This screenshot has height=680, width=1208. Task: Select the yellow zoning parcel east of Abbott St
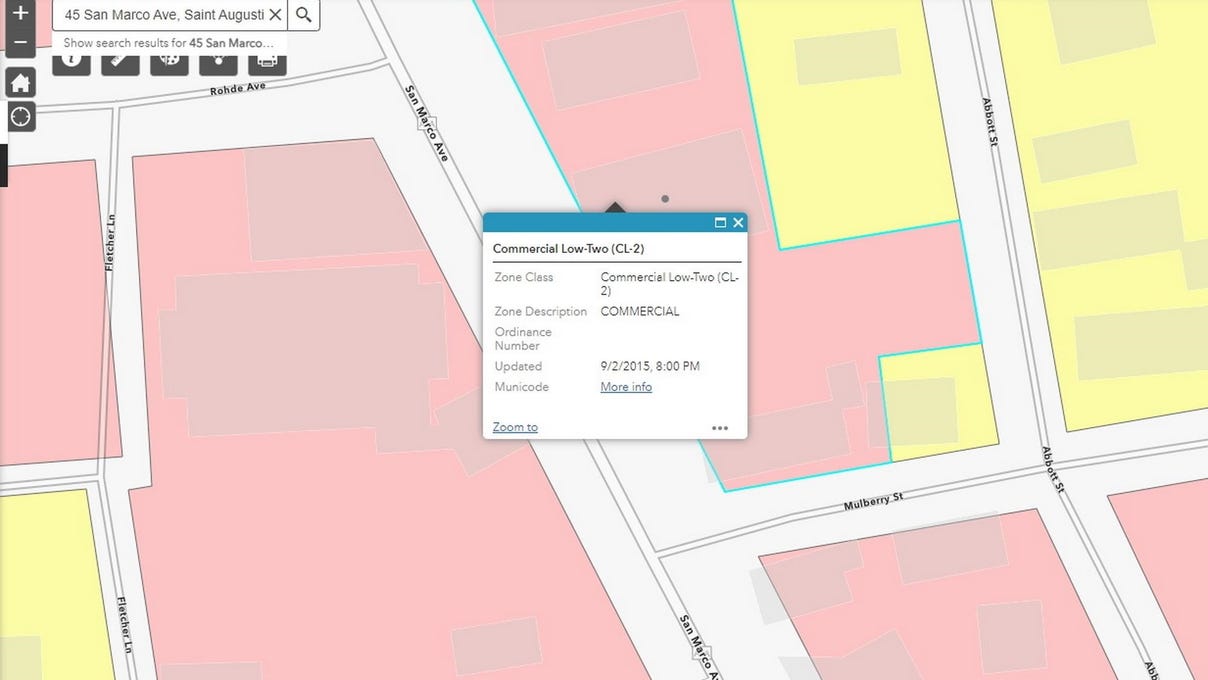tap(1120, 280)
